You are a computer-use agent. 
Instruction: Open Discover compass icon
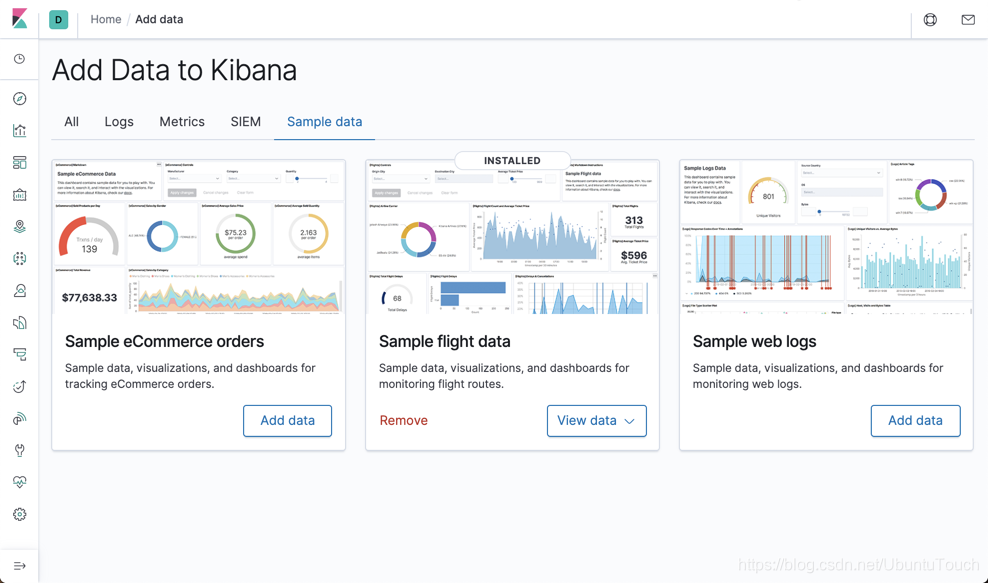(20, 99)
